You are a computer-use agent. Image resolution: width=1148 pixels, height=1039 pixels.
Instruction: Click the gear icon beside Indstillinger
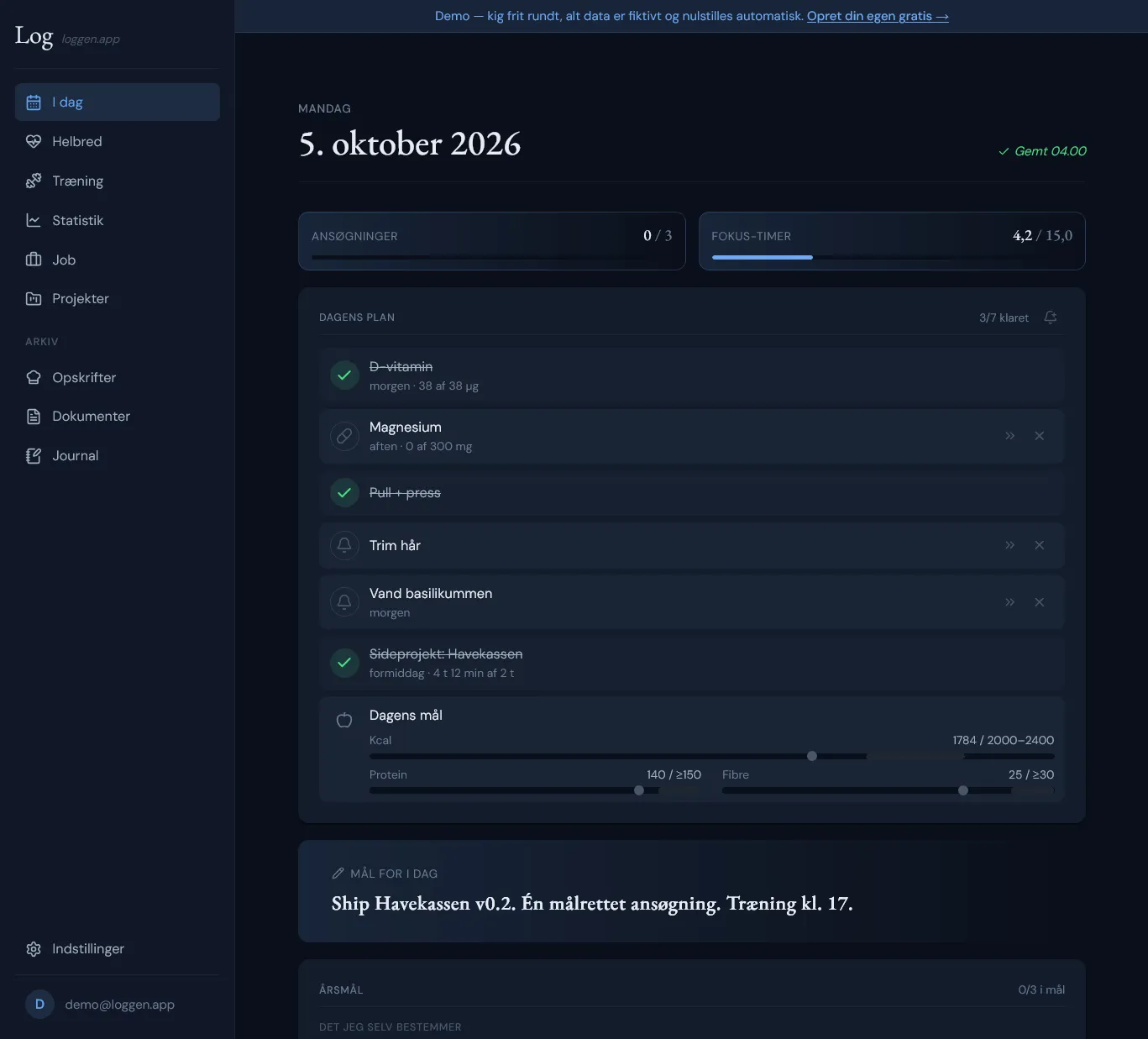(34, 949)
